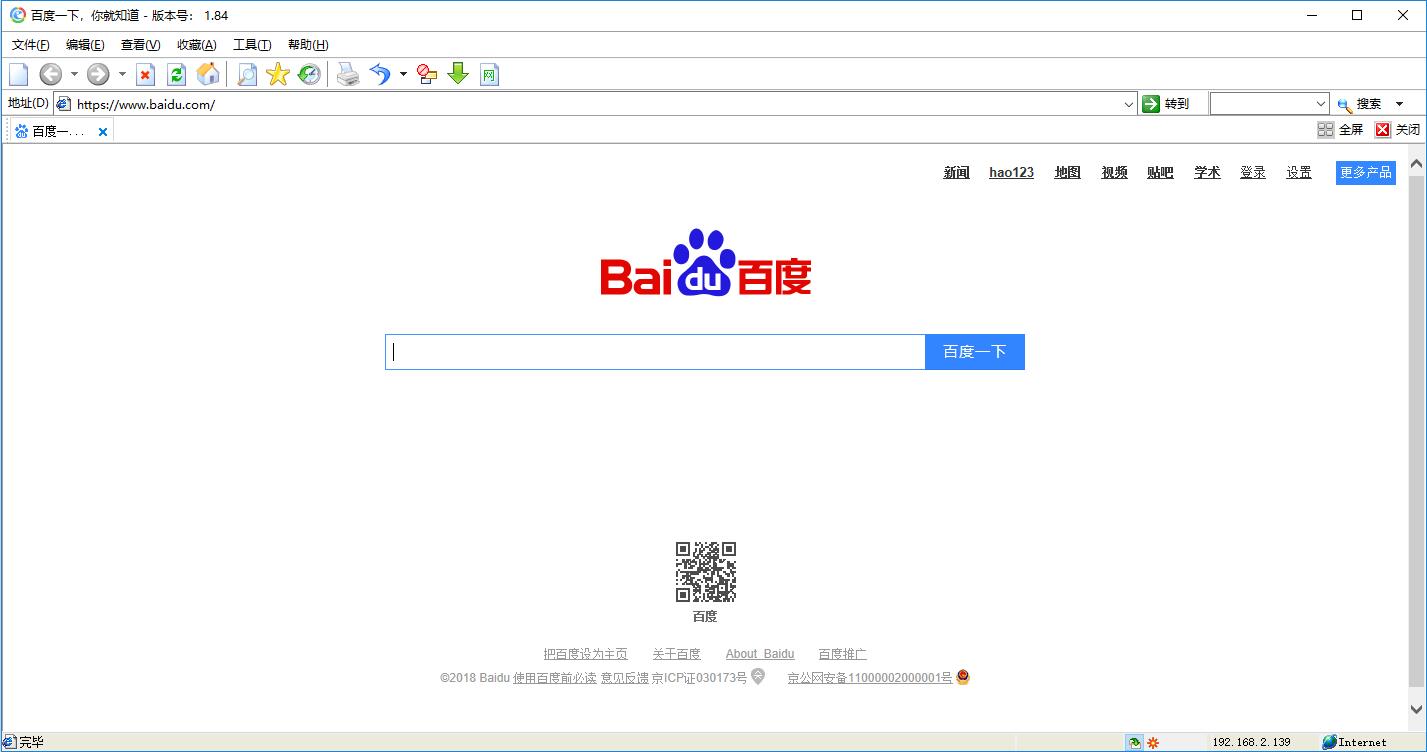Open the address bar dropdown arrow
This screenshot has width=1427, height=752.
(x=1129, y=103)
